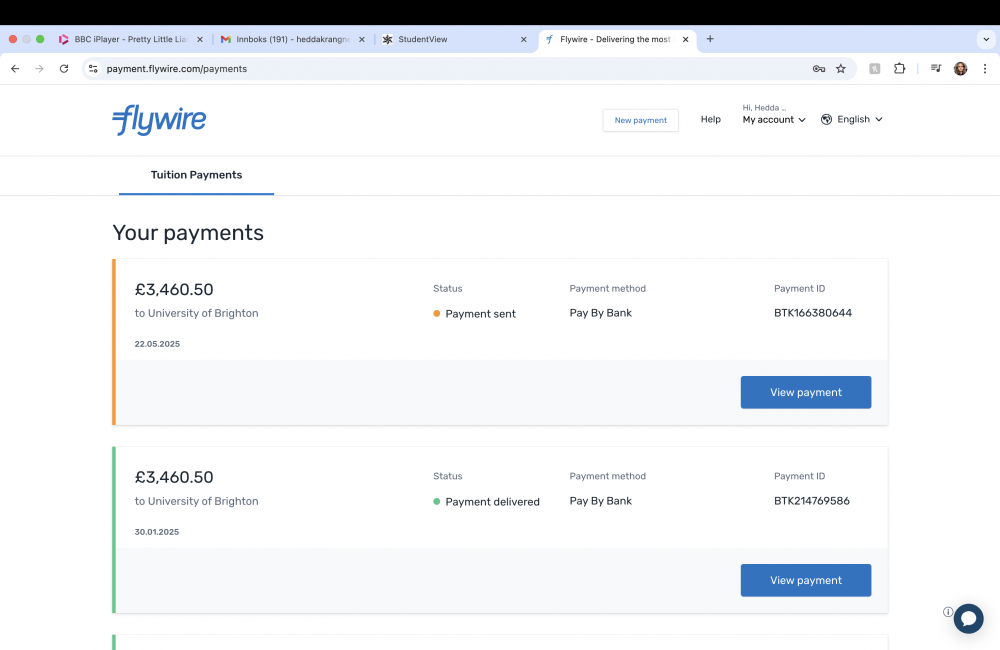This screenshot has width=1000, height=650.
Task: Close the Gmail Innboks tab
Action: click(362, 40)
